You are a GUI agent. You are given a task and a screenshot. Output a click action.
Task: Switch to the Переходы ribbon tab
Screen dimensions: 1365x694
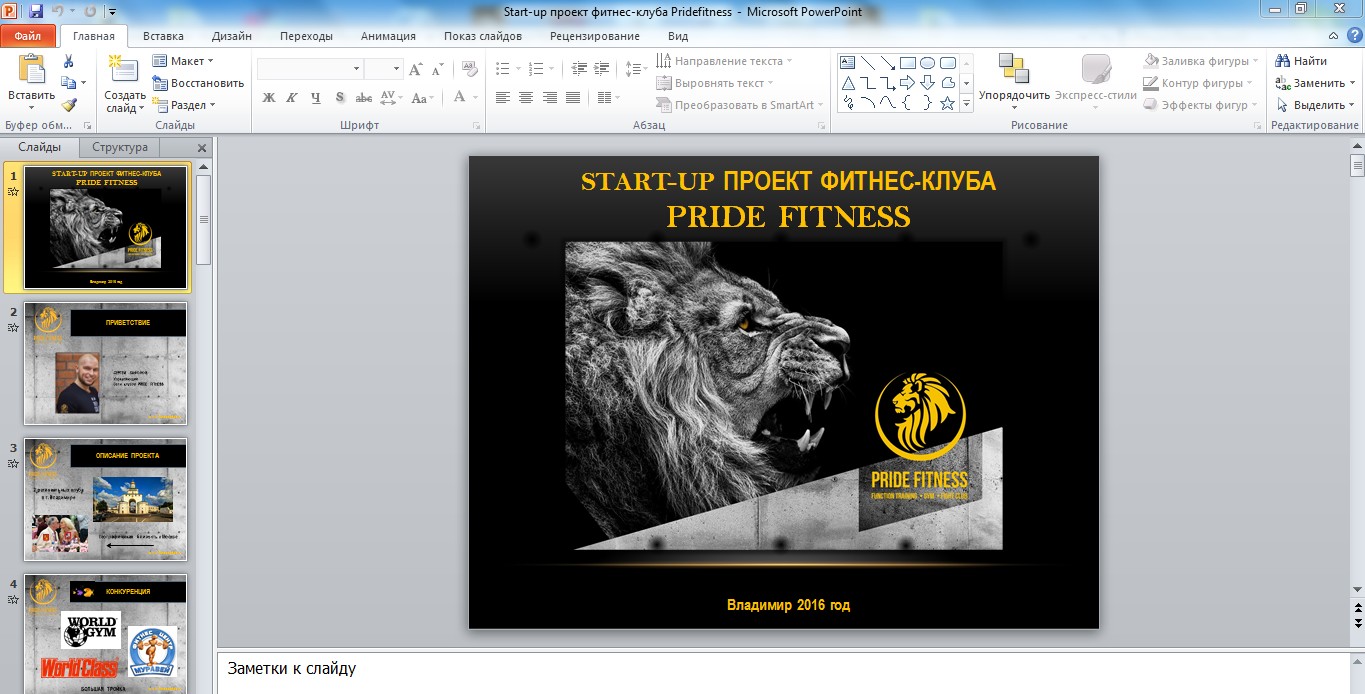(x=306, y=36)
